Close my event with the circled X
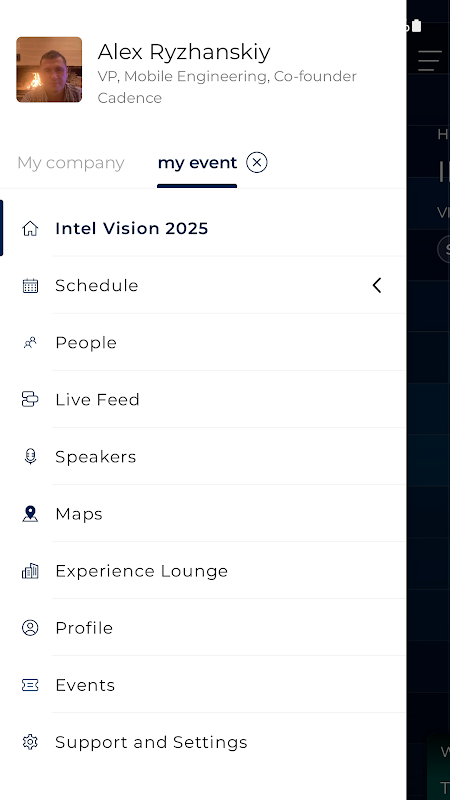This screenshot has height=800, width=450. click(257, 163)
